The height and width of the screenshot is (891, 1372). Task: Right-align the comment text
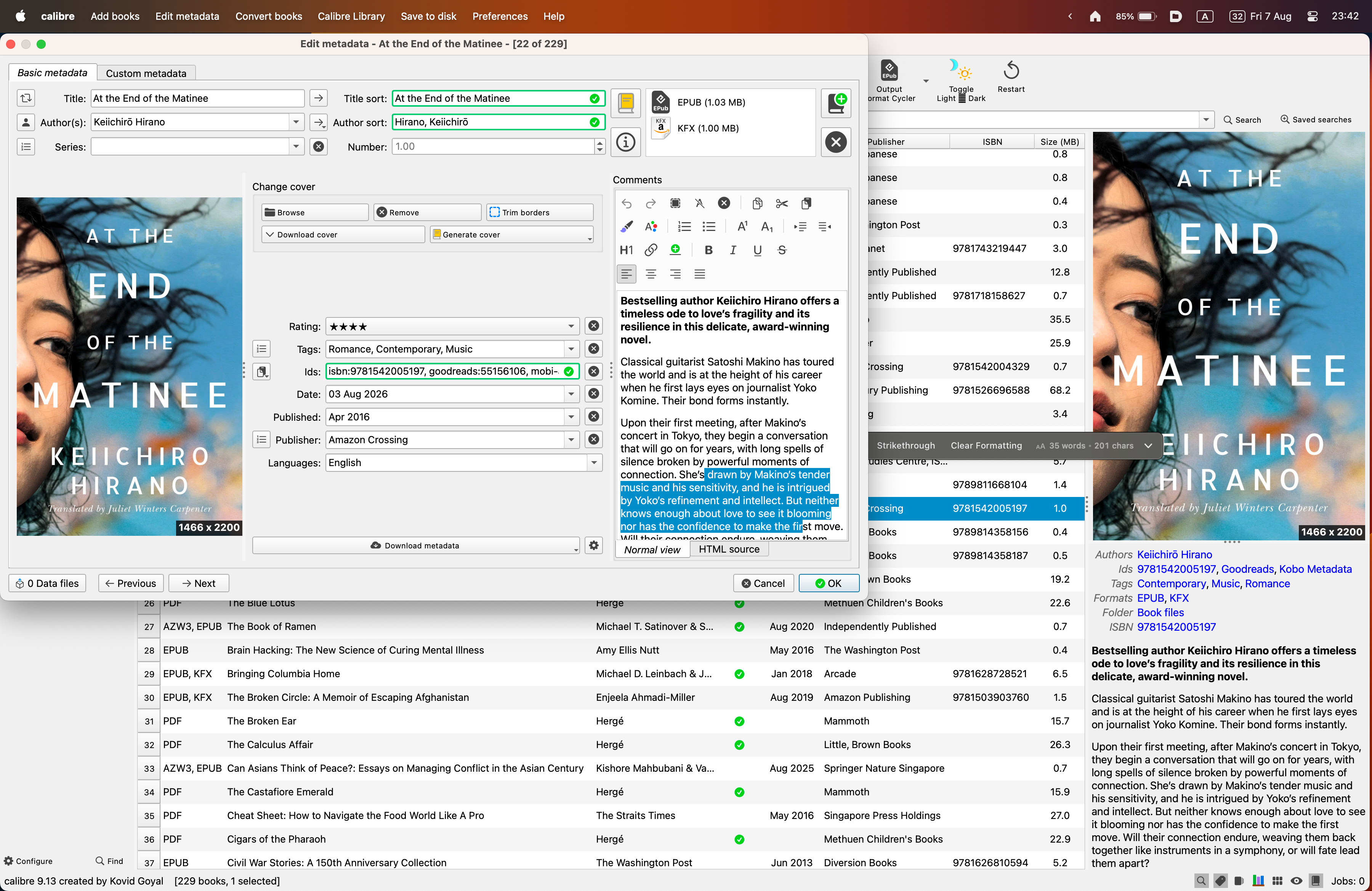(x=675, y=274)
